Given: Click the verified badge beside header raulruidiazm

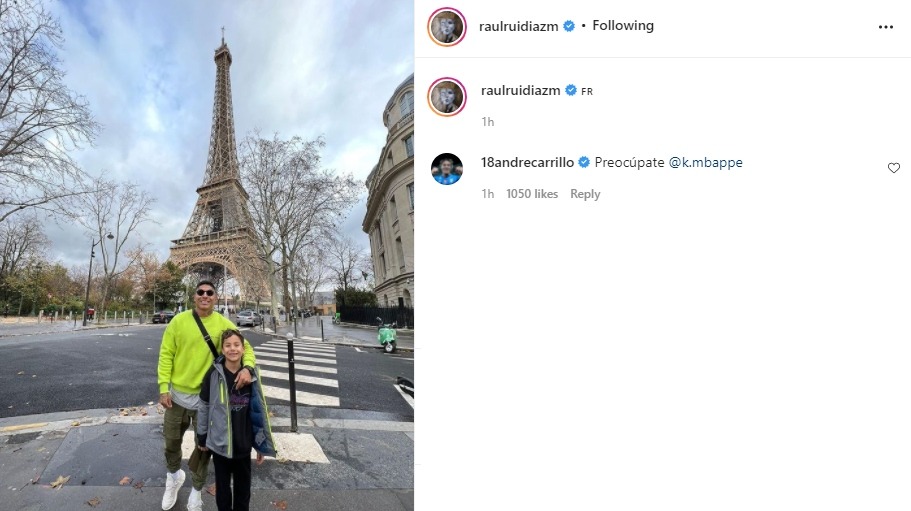Looking at the screenshot, I should point(569,26).
